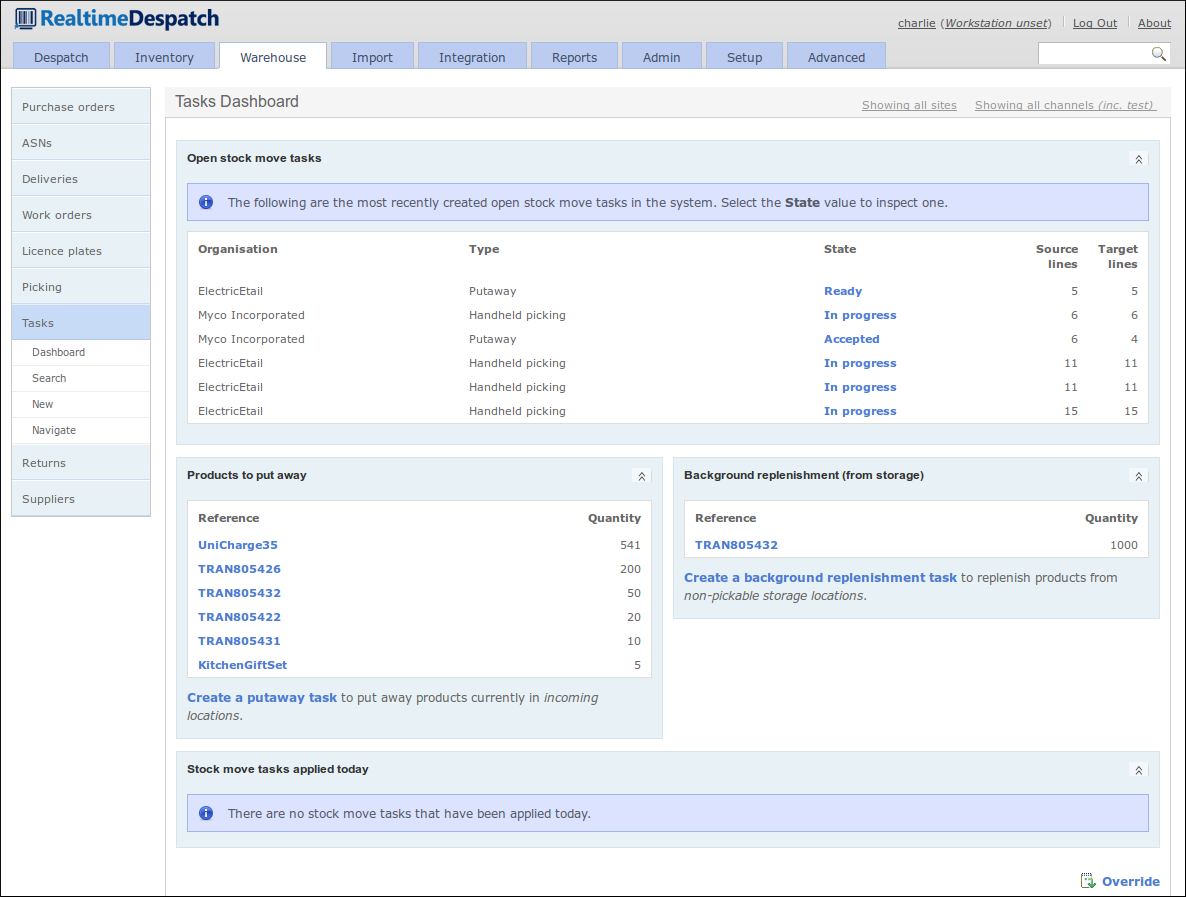Open Purchase orders in sidebar
Viewport: 1186px width, 897px height.
click(81, 107)
